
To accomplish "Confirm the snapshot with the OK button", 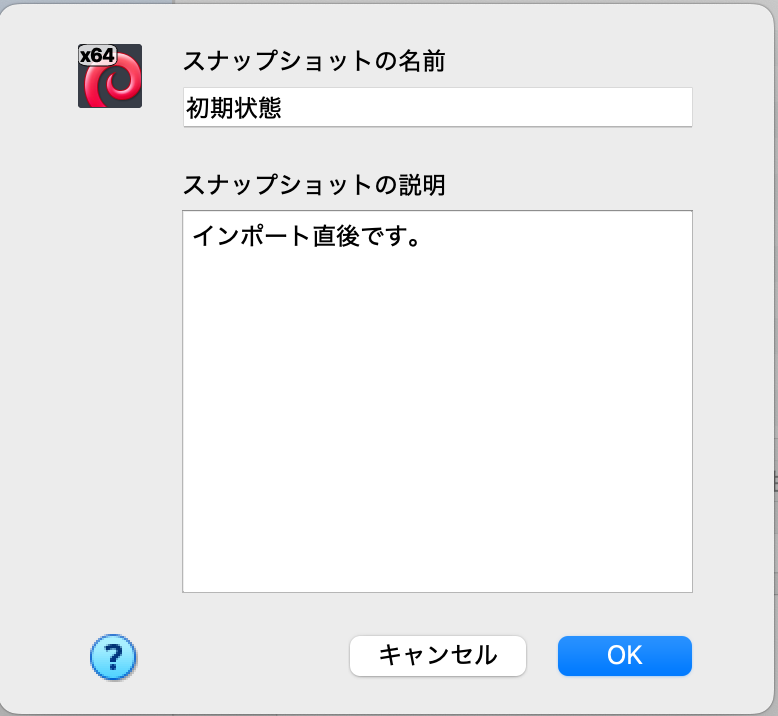I will coord(625,655).
